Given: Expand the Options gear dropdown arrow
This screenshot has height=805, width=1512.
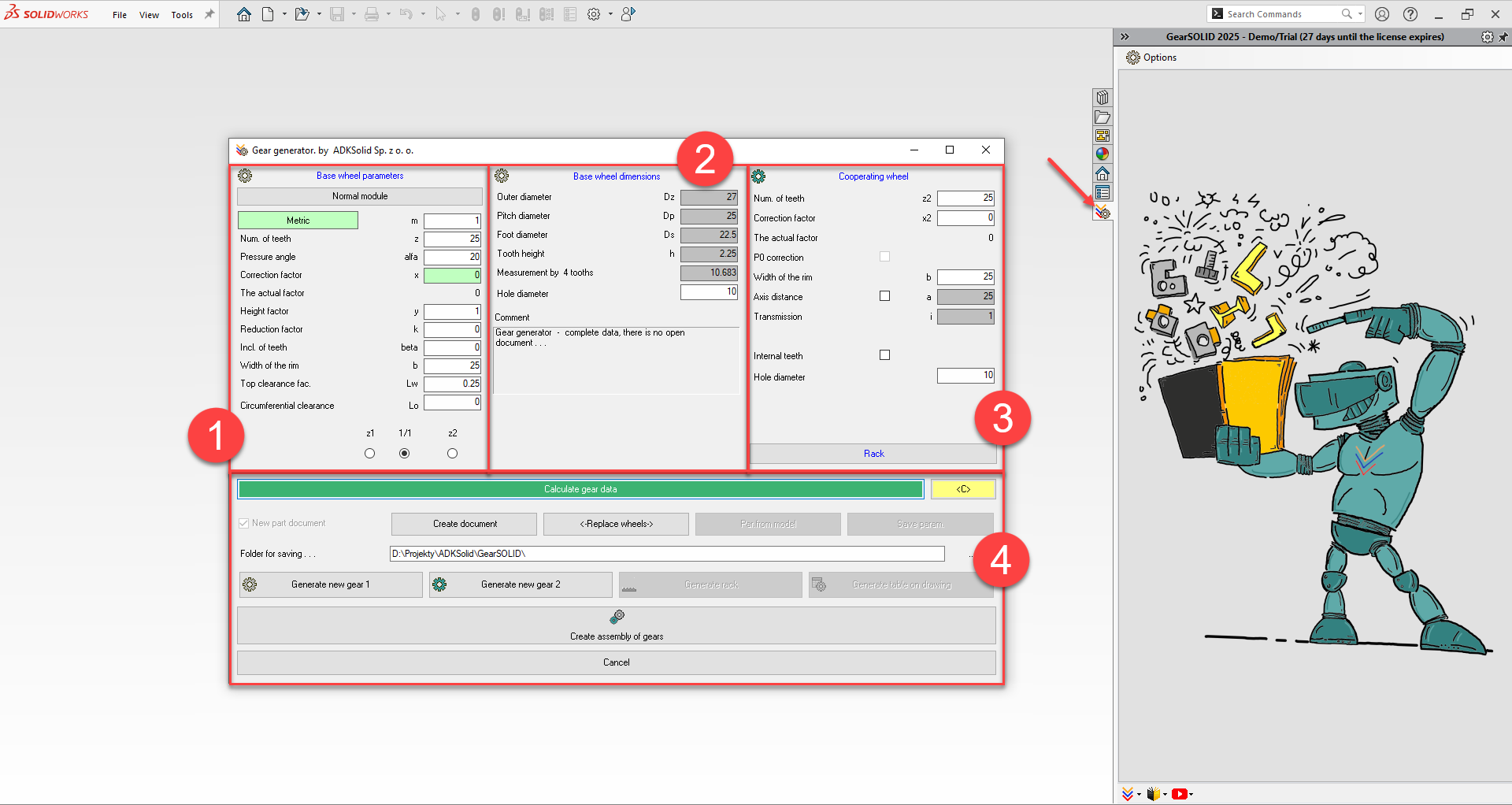Looking at the screenshot, I should click(x=610, y=14).
